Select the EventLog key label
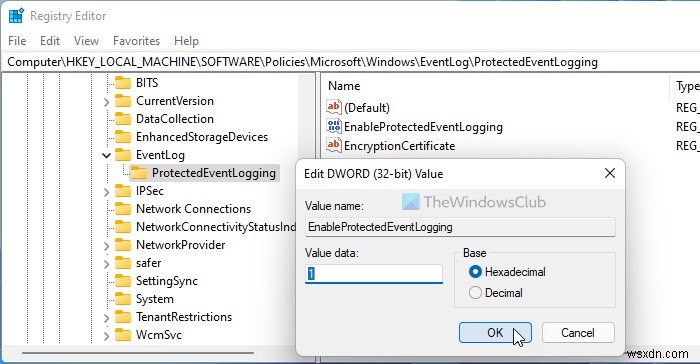Viewport: 700px width, 364px height. (x=160, y=155)
